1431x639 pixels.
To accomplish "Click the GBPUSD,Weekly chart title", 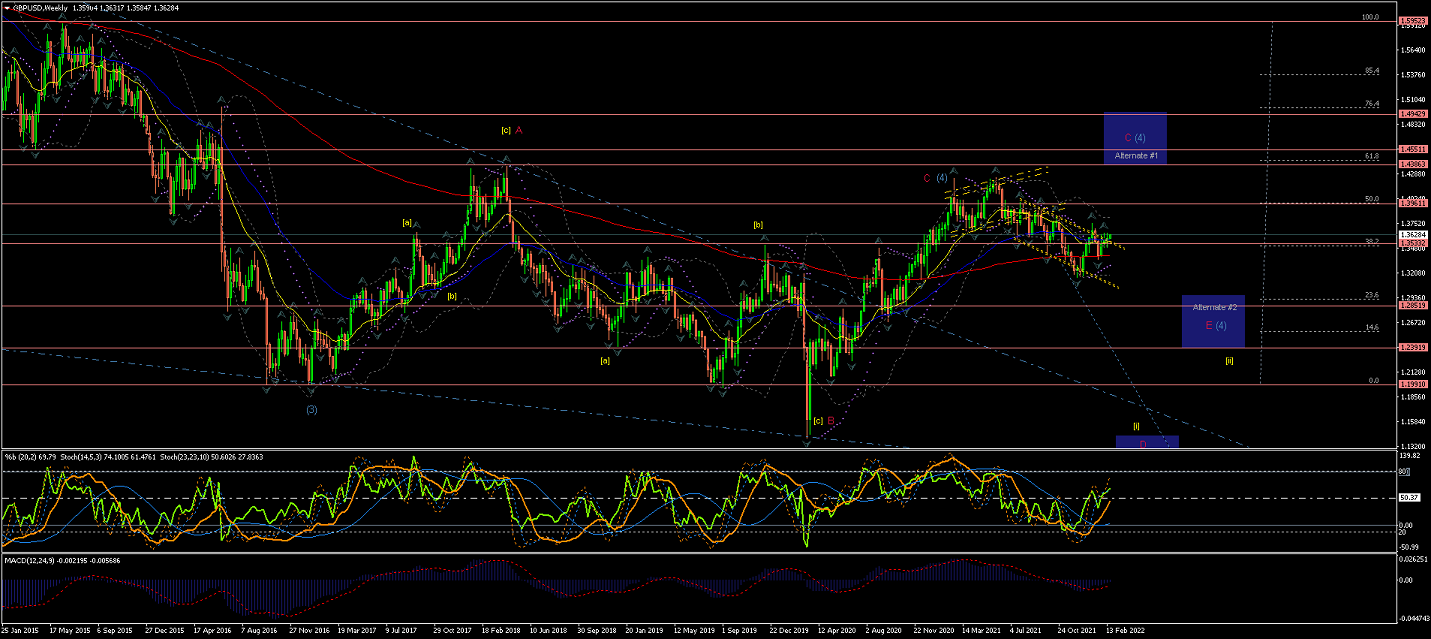I will (41, 6).
